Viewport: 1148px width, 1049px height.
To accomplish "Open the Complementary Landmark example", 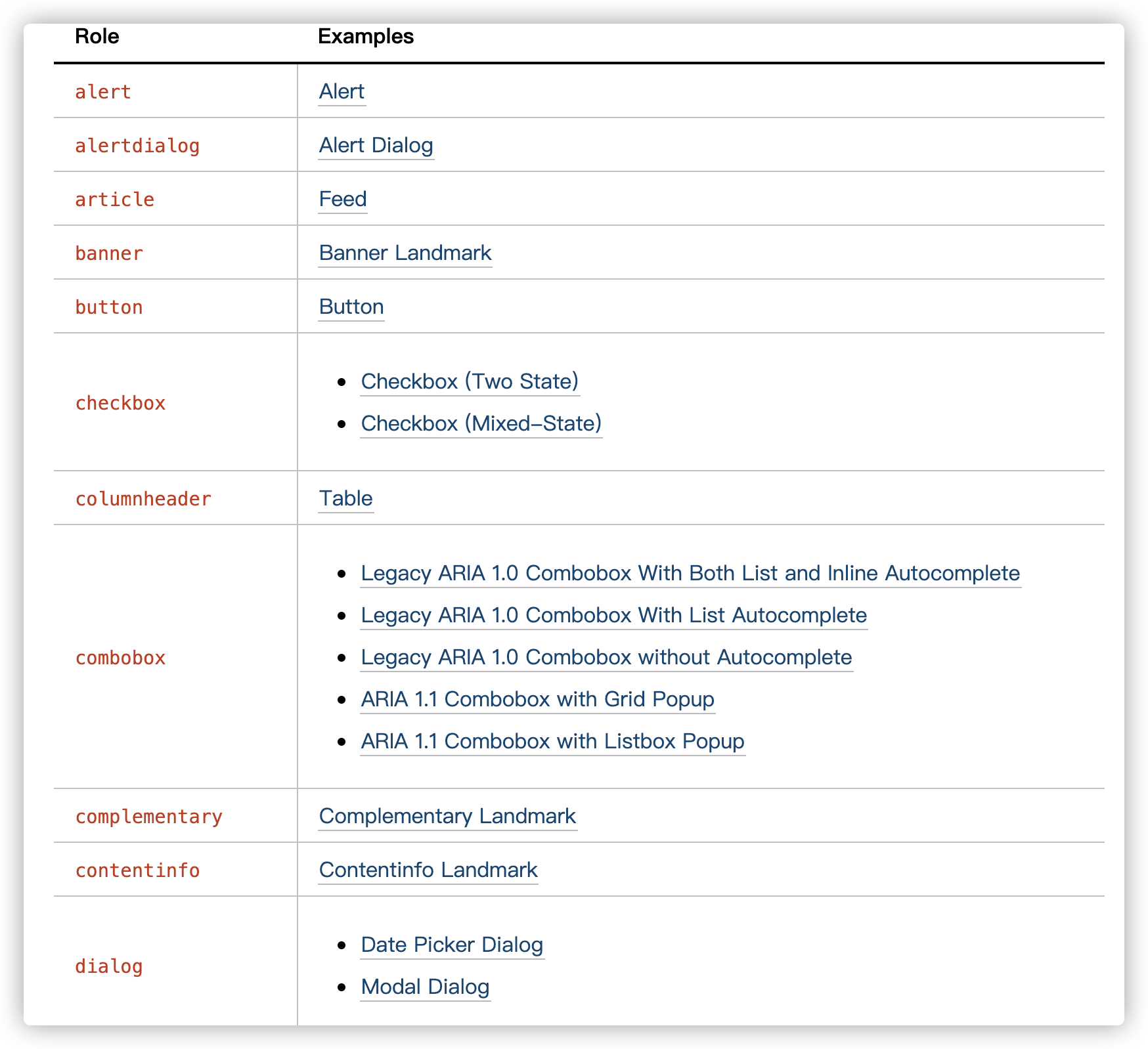I will (447, 816).
